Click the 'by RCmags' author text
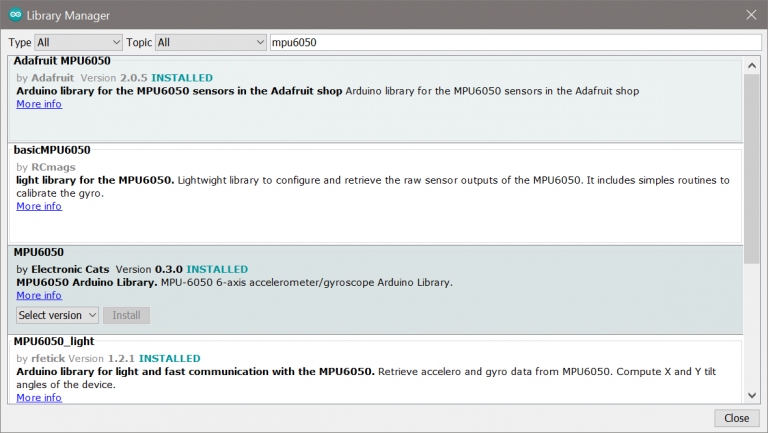This screenshot has height=433, width=768. click(46, 167)
